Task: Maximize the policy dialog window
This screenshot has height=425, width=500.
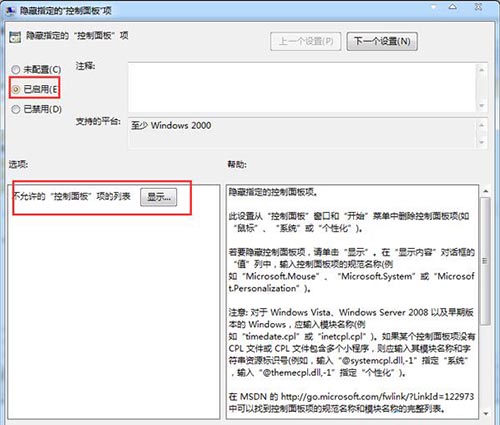Action: [x=453, y=7]
